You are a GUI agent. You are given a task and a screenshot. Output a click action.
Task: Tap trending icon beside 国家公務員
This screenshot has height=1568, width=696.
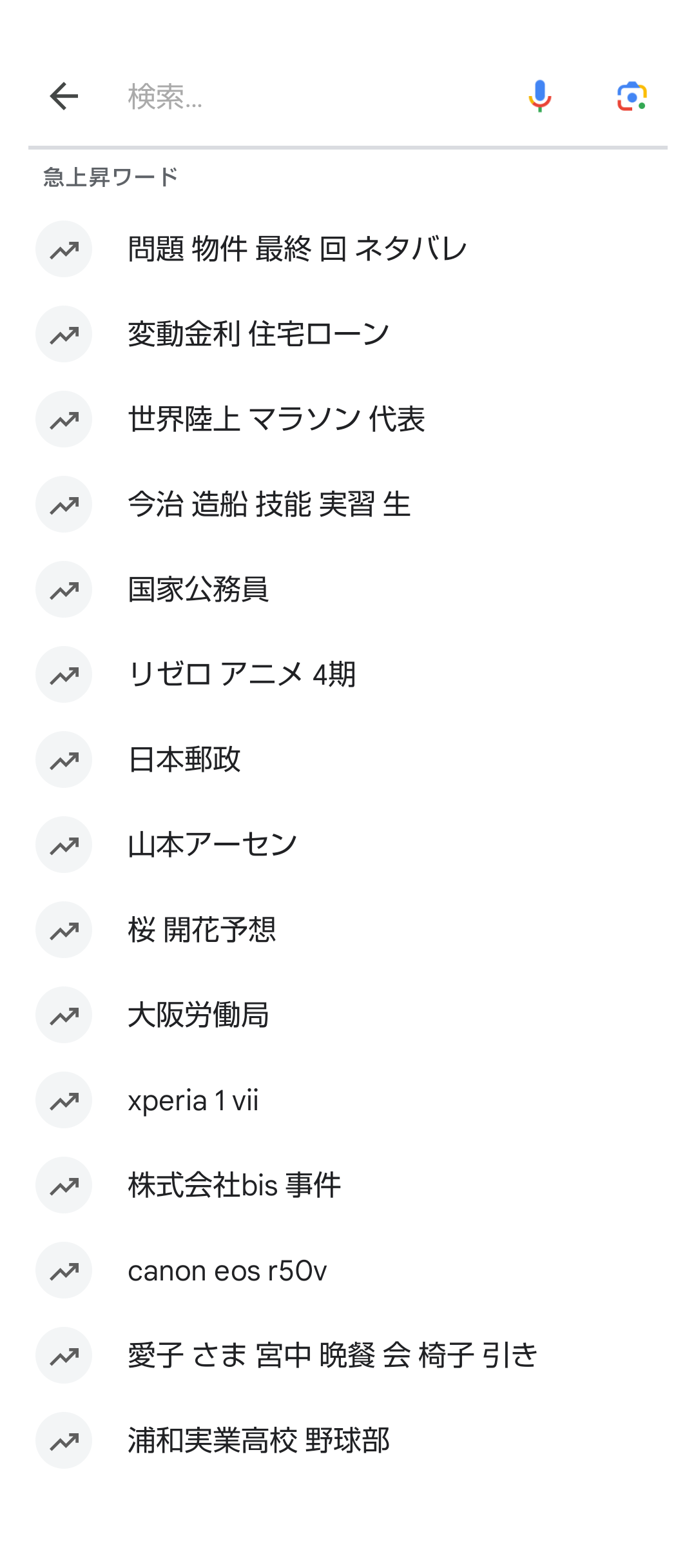pyautogui.click(x=64, y=589)
